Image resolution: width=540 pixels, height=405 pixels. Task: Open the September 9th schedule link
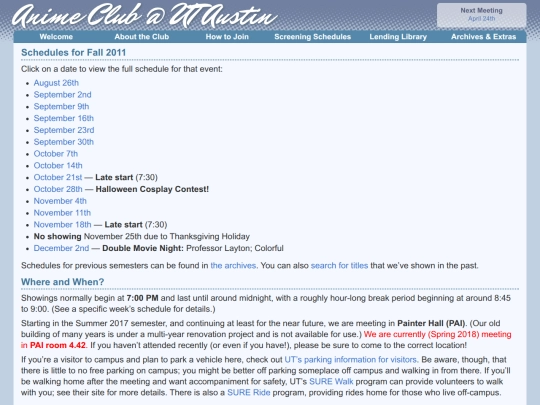61,106
